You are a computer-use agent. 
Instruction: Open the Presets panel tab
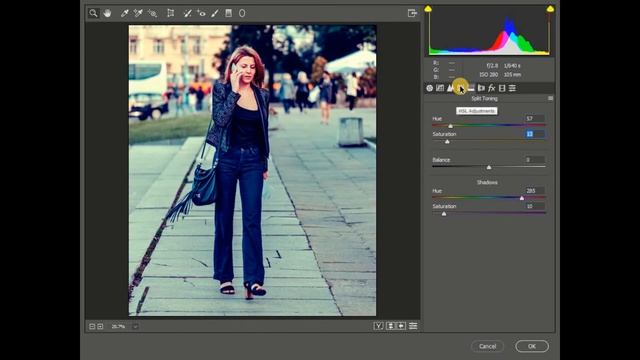coord(512,88)
